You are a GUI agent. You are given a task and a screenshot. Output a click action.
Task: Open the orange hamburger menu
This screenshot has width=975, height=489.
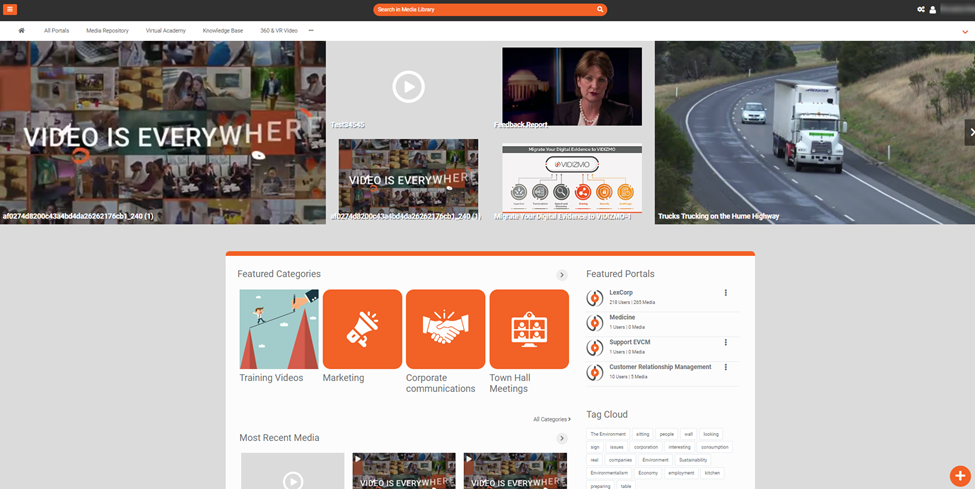pyautogui.click(x=11, y=9)
